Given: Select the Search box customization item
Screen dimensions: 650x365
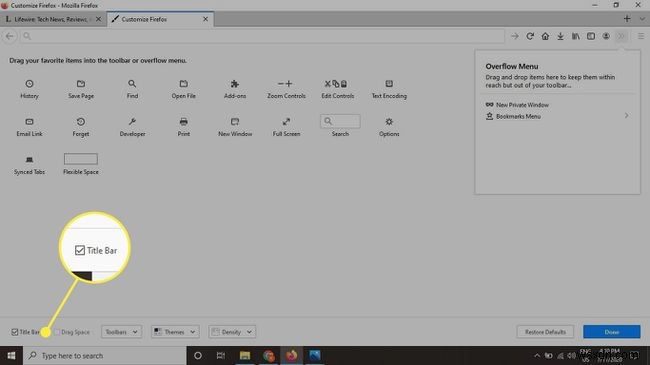Looking at the screenshot, I should pos(340,126).
